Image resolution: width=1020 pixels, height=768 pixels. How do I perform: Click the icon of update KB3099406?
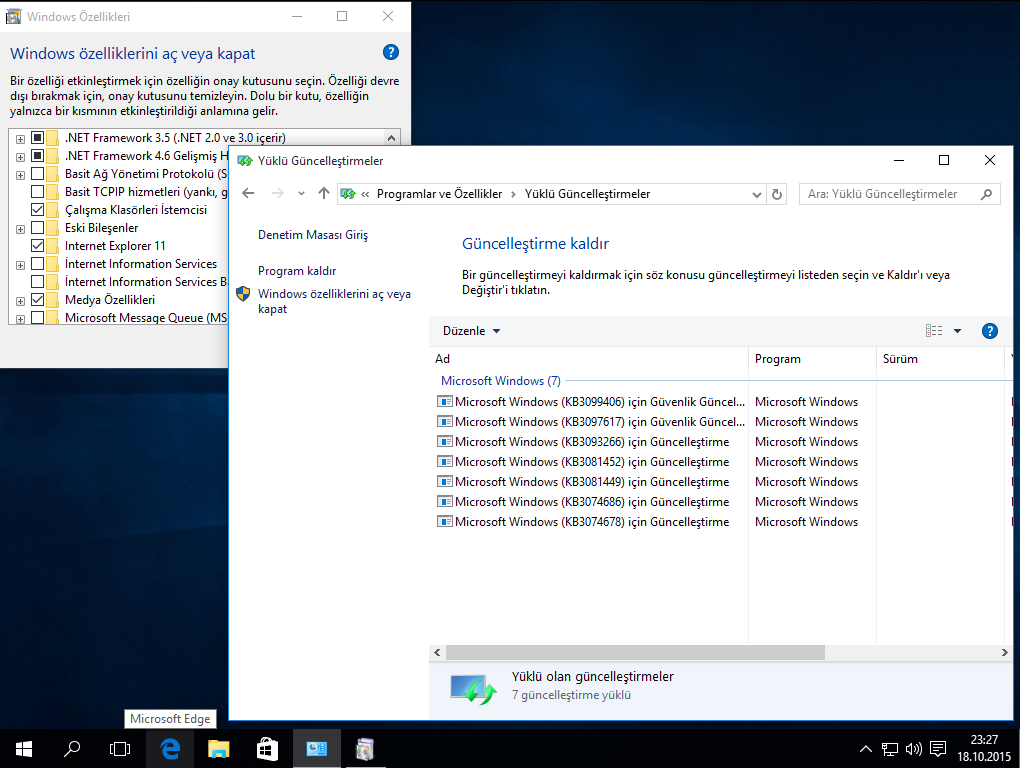tap(444, 402)
